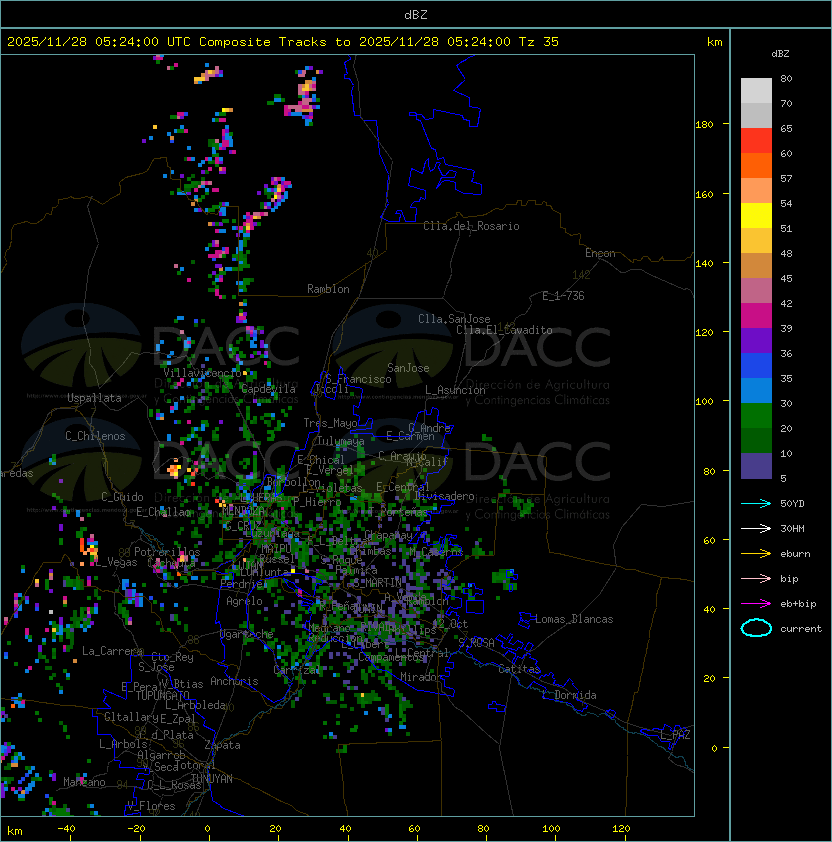This screenshot has height=842, width=832.
Task: Click the bottom slate-purple swatch above 5
Action: pos(756,466)
